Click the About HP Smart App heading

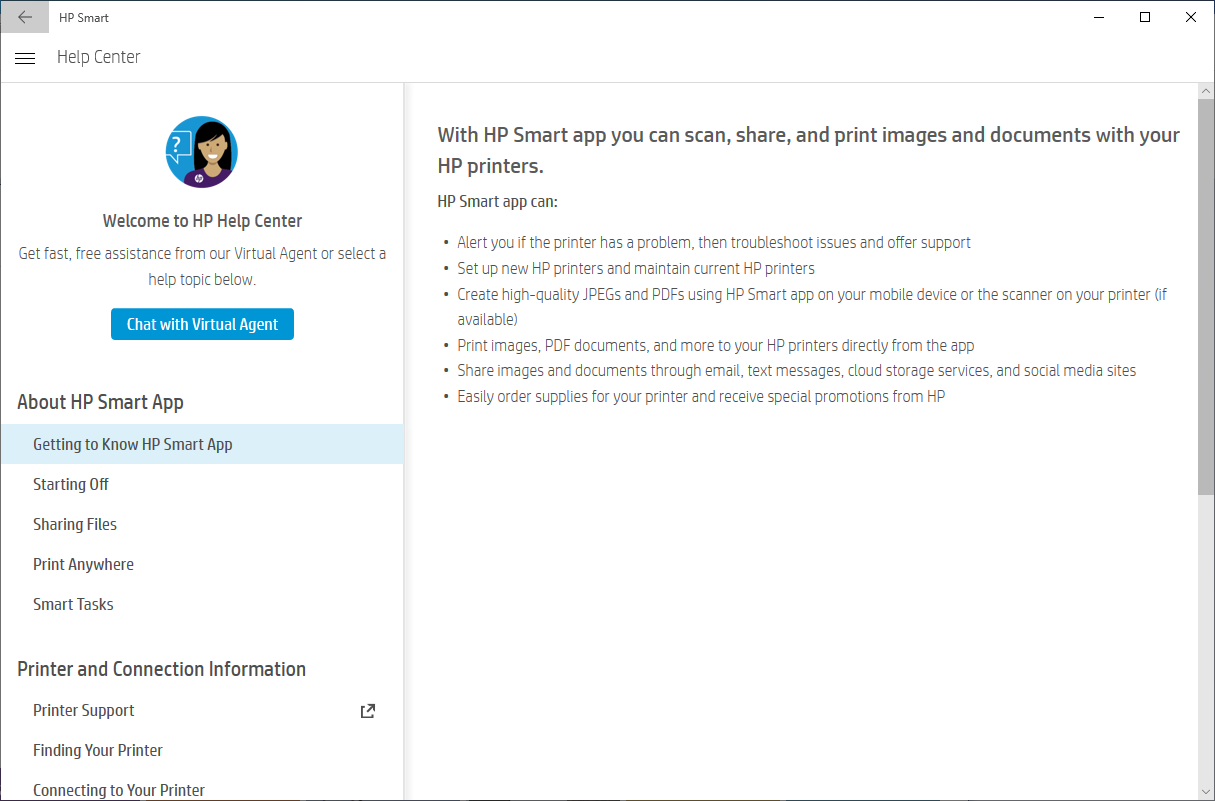100,402
